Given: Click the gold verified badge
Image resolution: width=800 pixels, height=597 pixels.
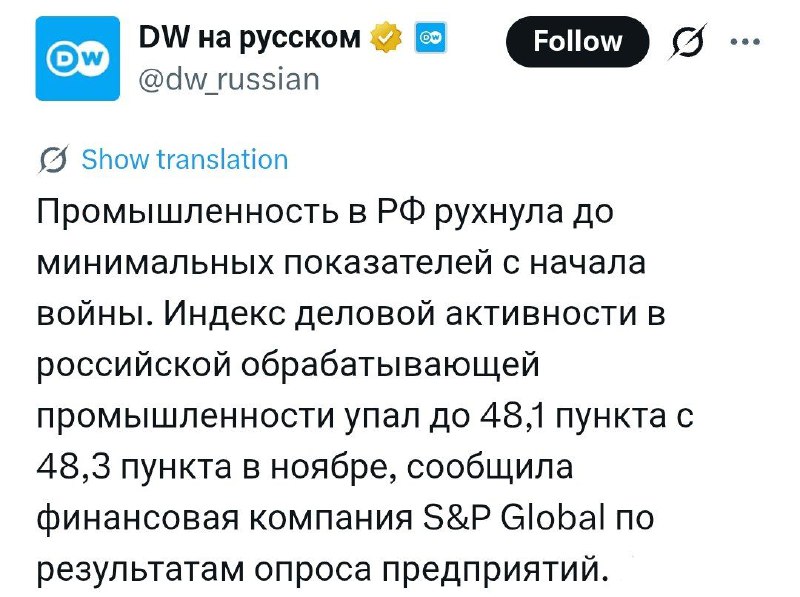Looking at the screenshot, I should click(384, 39).
